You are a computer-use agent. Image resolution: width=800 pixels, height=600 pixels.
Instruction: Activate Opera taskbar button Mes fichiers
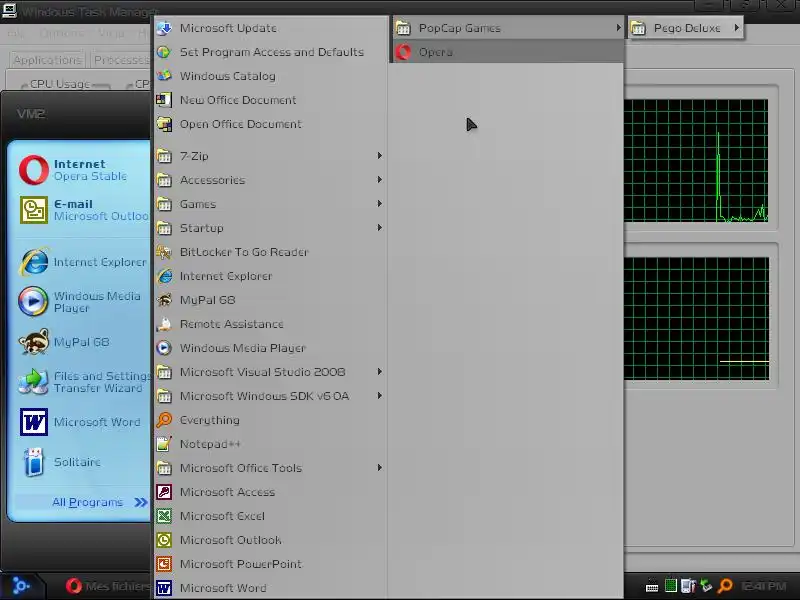click(x=108, y=586)
